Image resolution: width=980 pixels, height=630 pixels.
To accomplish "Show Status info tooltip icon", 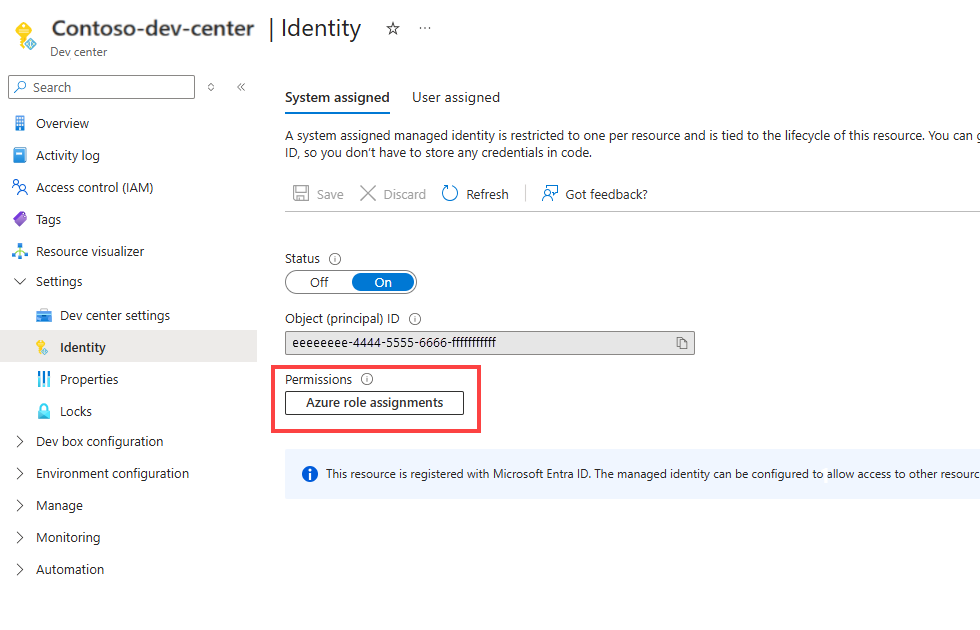I will click(x=335, y=259).
